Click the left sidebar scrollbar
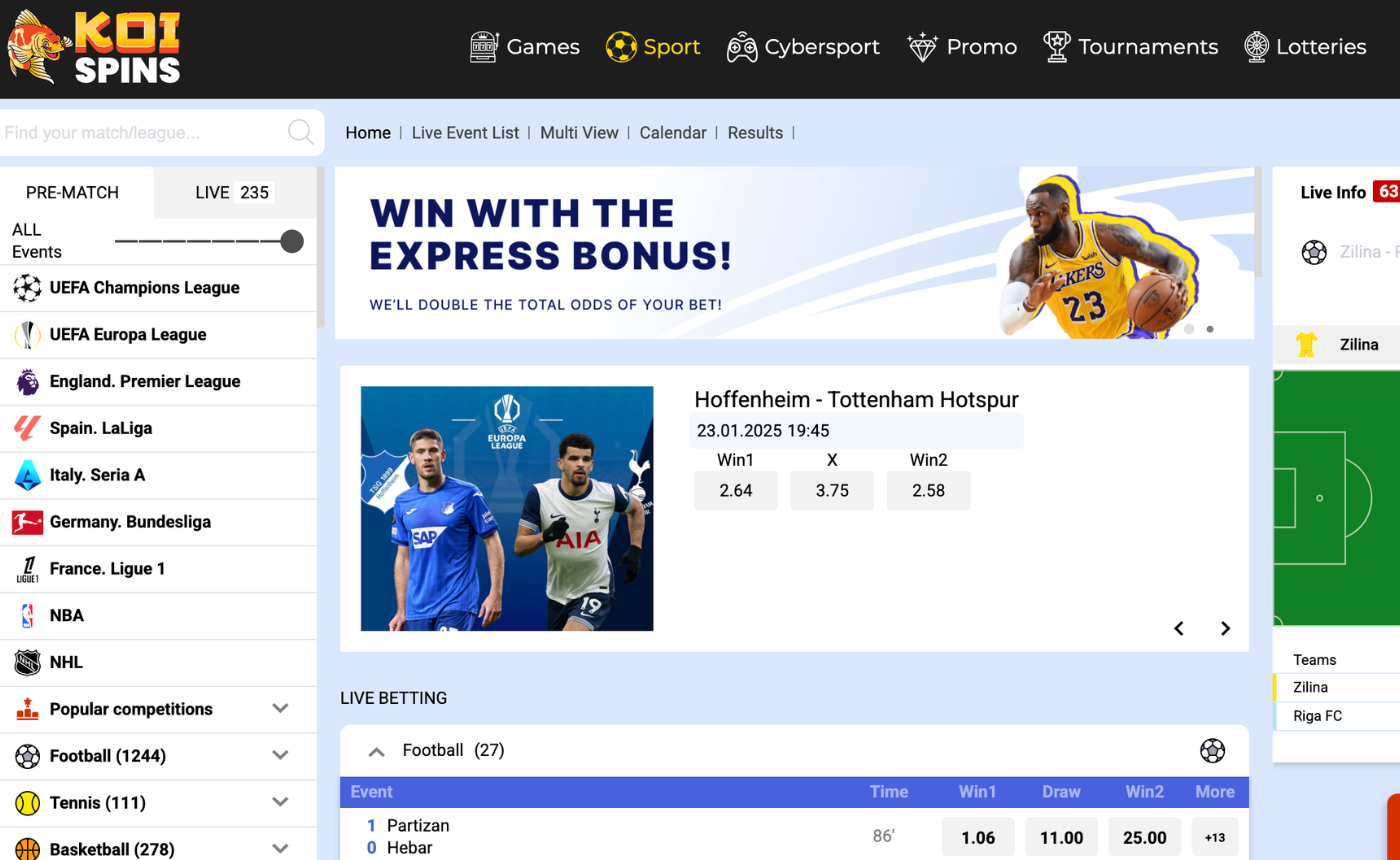This screenshot has height=860, width=1400. click(x=320, y=248)
